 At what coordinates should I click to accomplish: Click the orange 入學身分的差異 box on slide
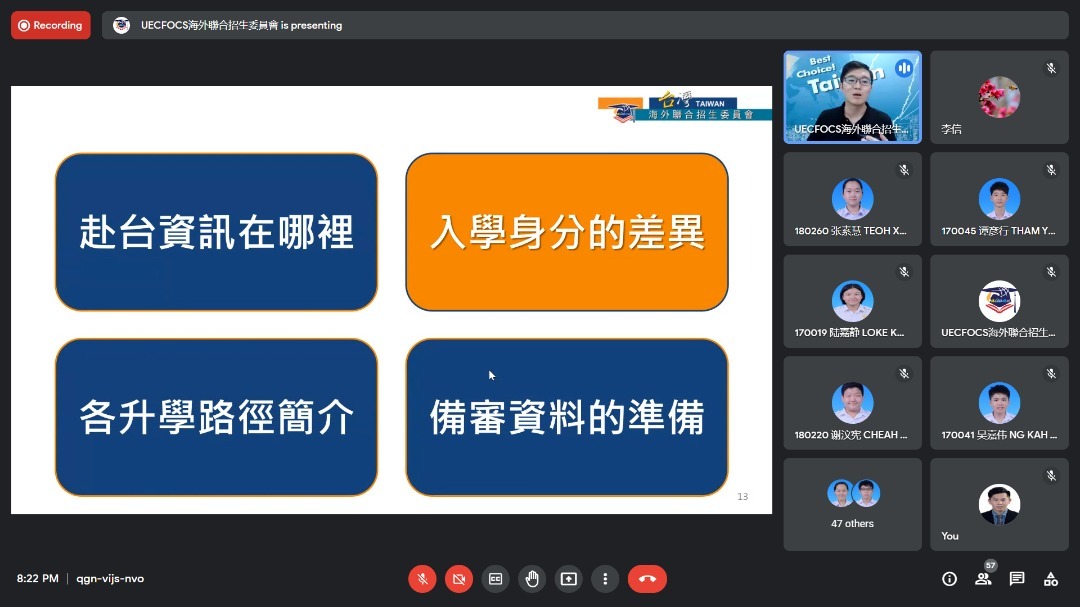[x=566, y=232]
